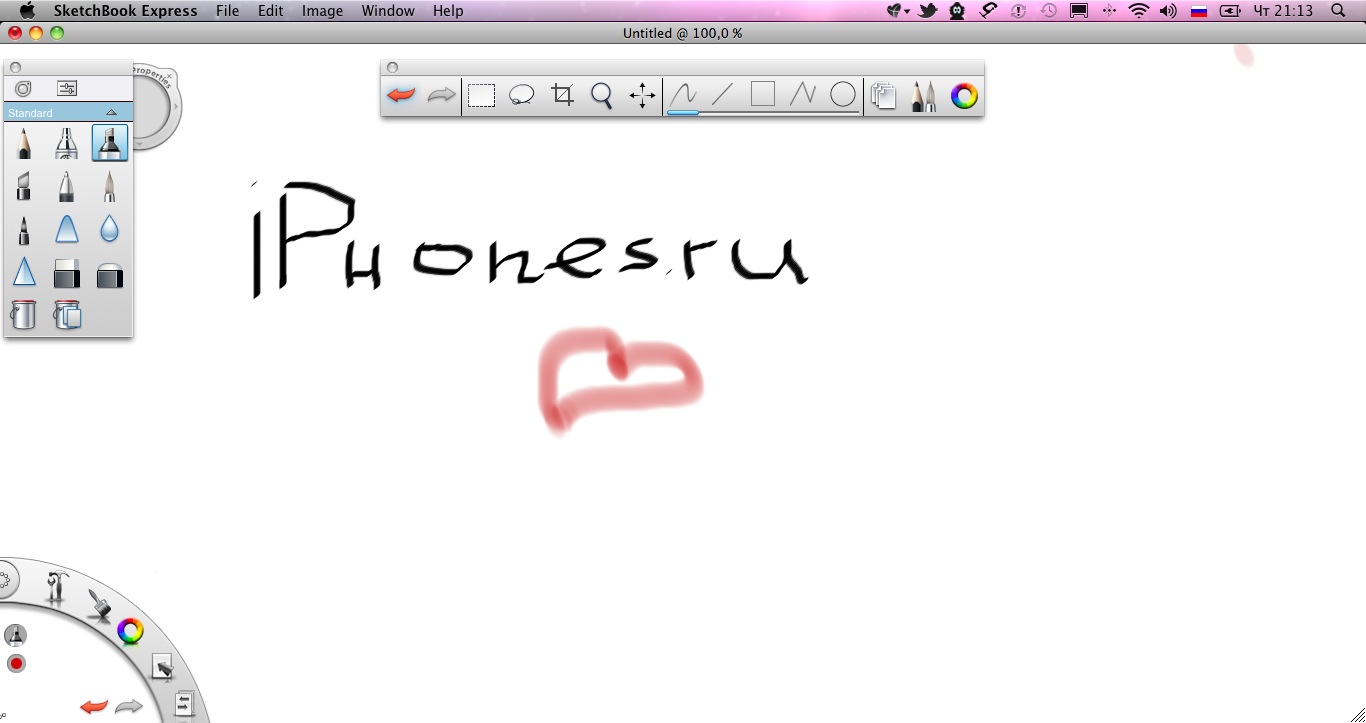Select the Oval shape style
Screen dimensions: 1366x723
[x=843, y=95]
